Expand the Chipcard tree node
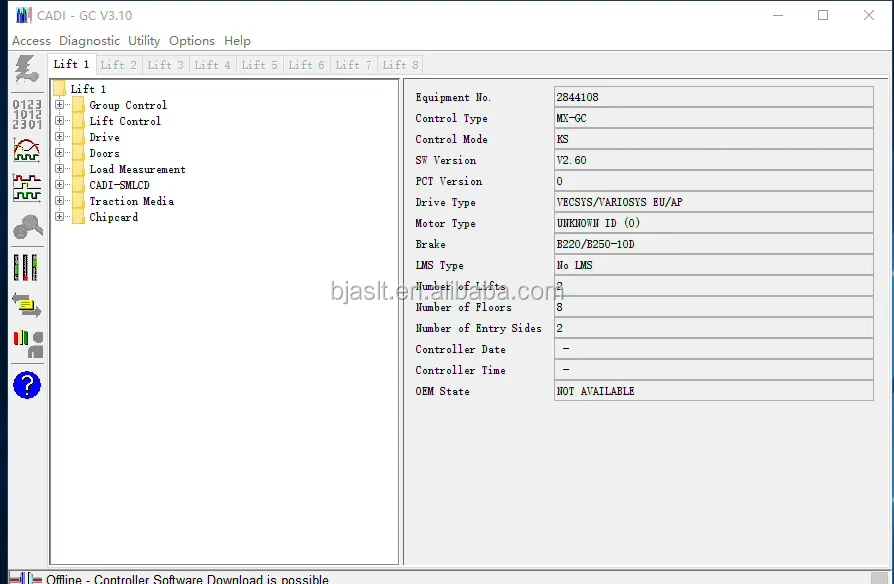The height and width of the screenshot is (584, 894). 60,217
